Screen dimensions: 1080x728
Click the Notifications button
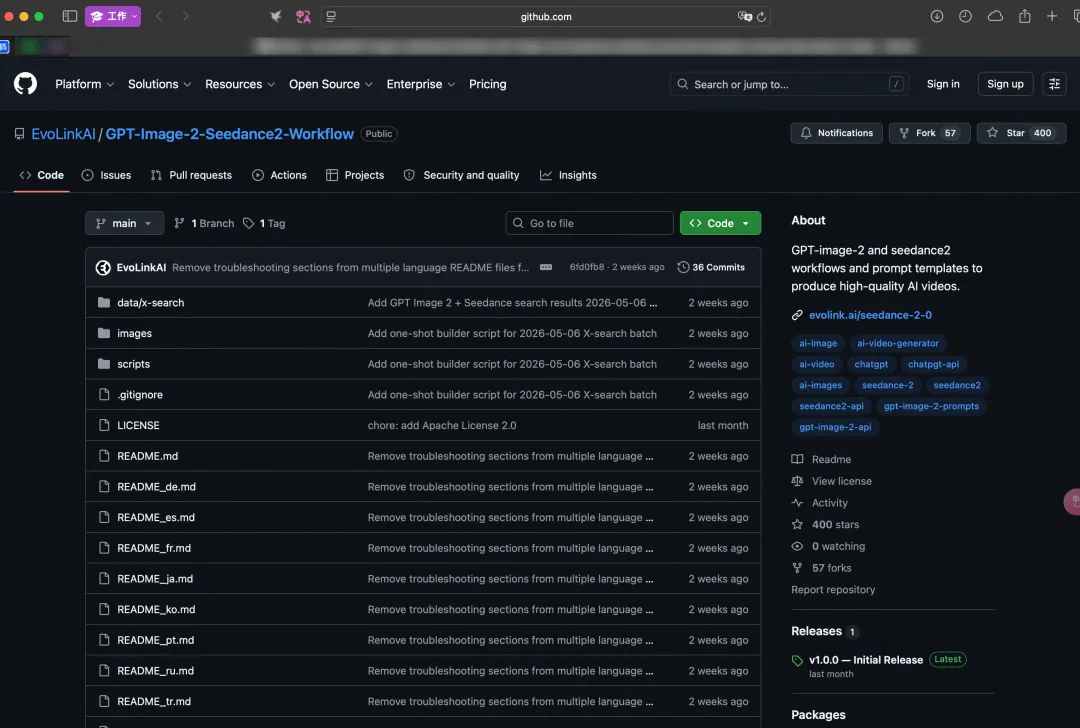click(x=836, y=133)
